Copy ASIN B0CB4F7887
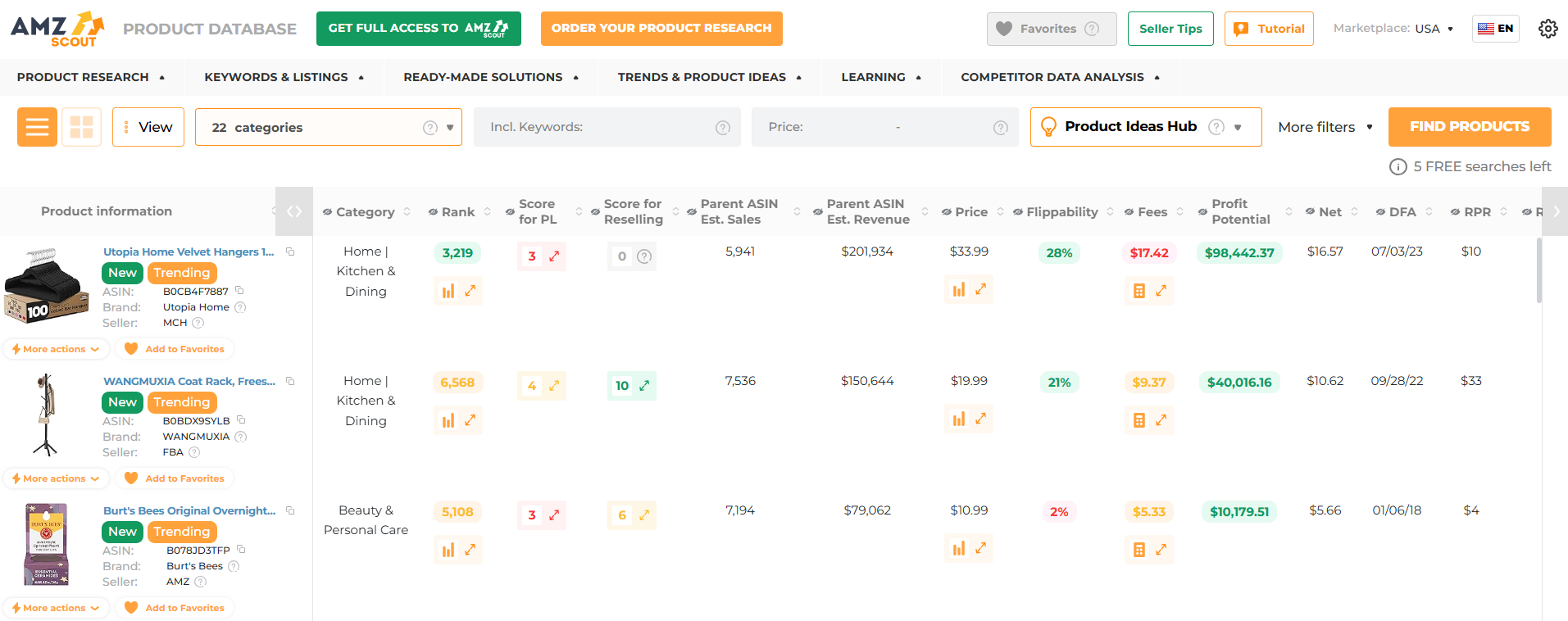 tap(239, 291)
